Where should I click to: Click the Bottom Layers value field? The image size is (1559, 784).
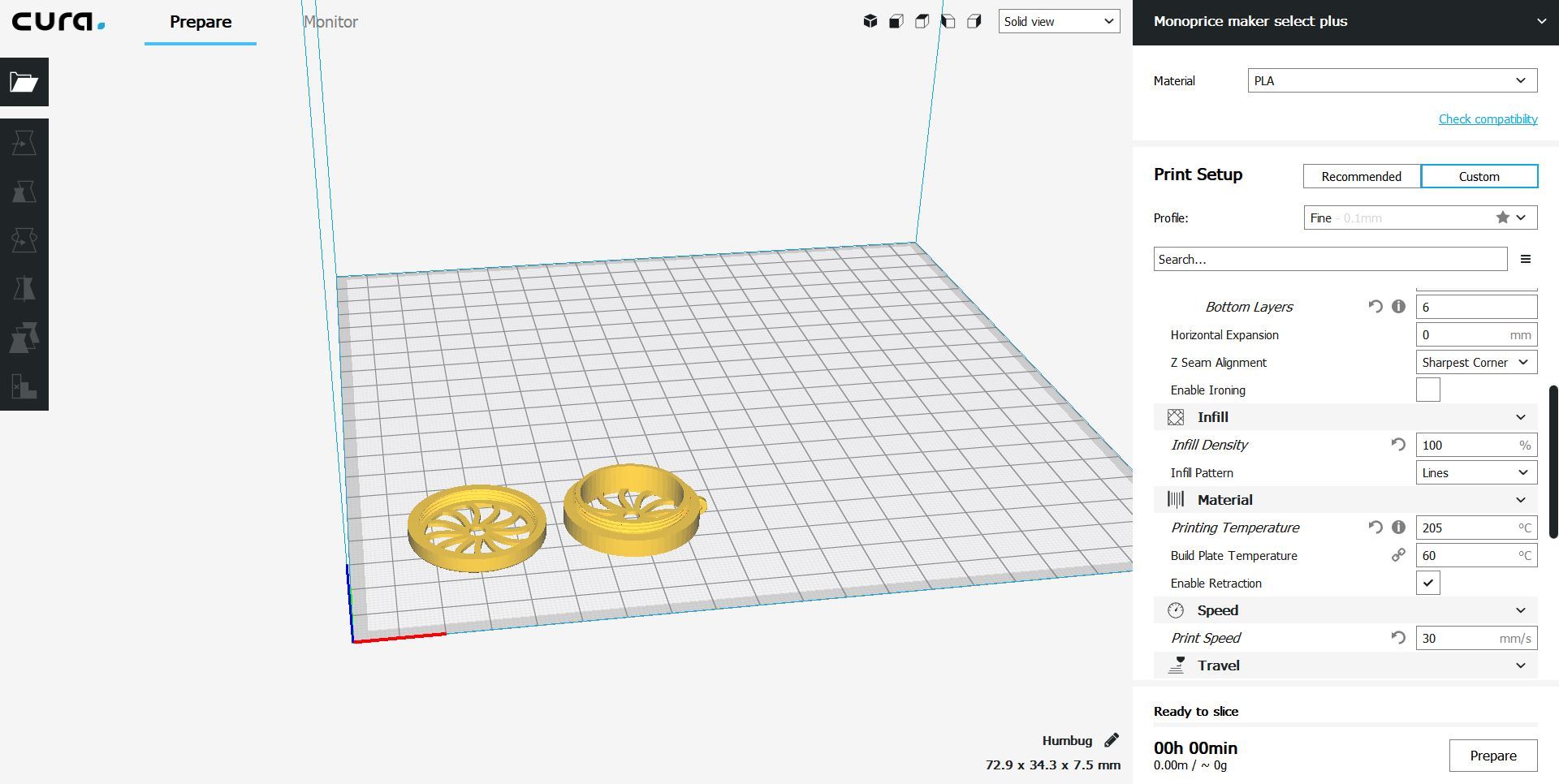pyautogui.click(x=1476, y=307)
